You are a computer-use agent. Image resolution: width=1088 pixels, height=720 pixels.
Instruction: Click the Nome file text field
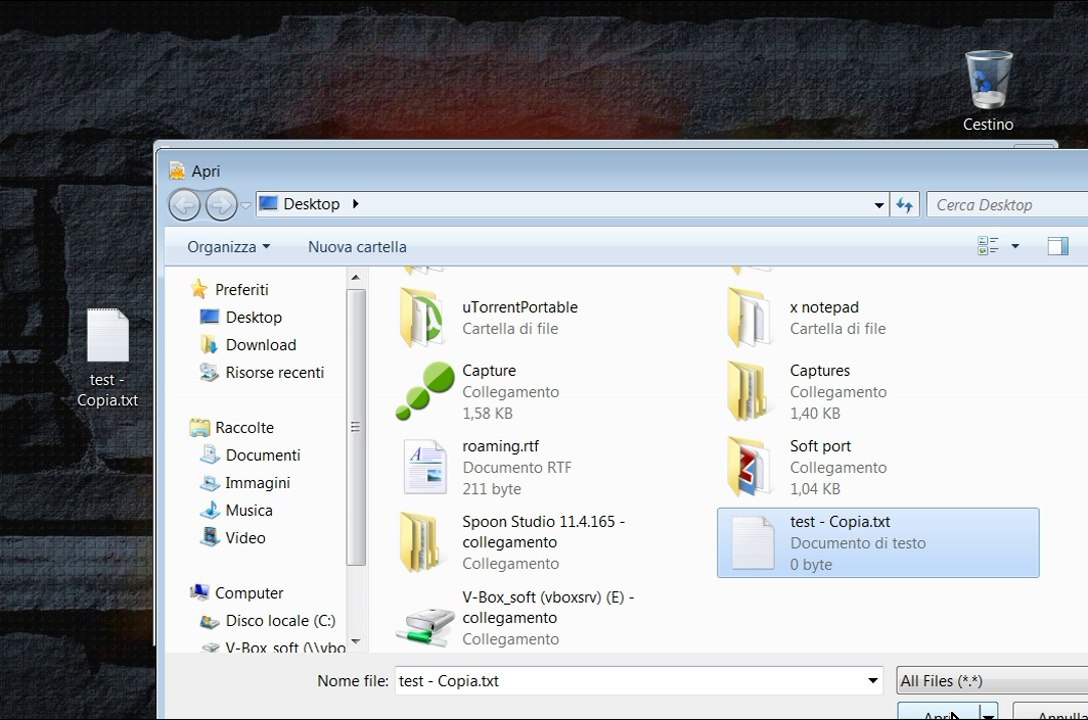pyautogui.click(x=630, y=680)
